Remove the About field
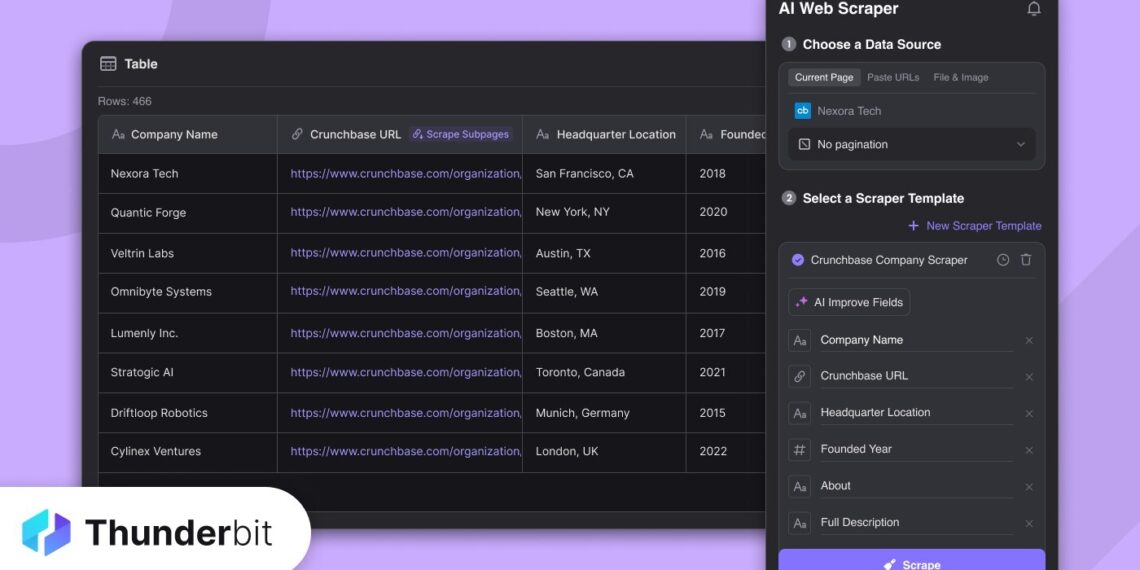1140x570 pixels. coord(1029,487)
